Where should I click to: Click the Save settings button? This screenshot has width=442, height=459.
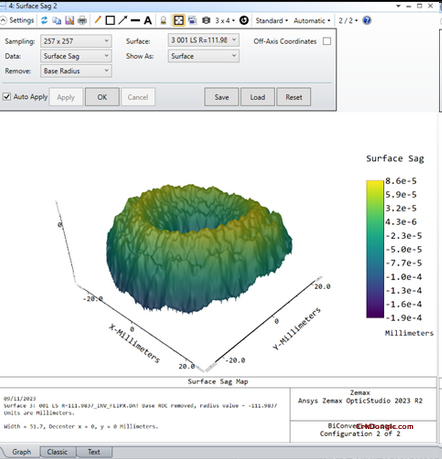coord(221,97)
